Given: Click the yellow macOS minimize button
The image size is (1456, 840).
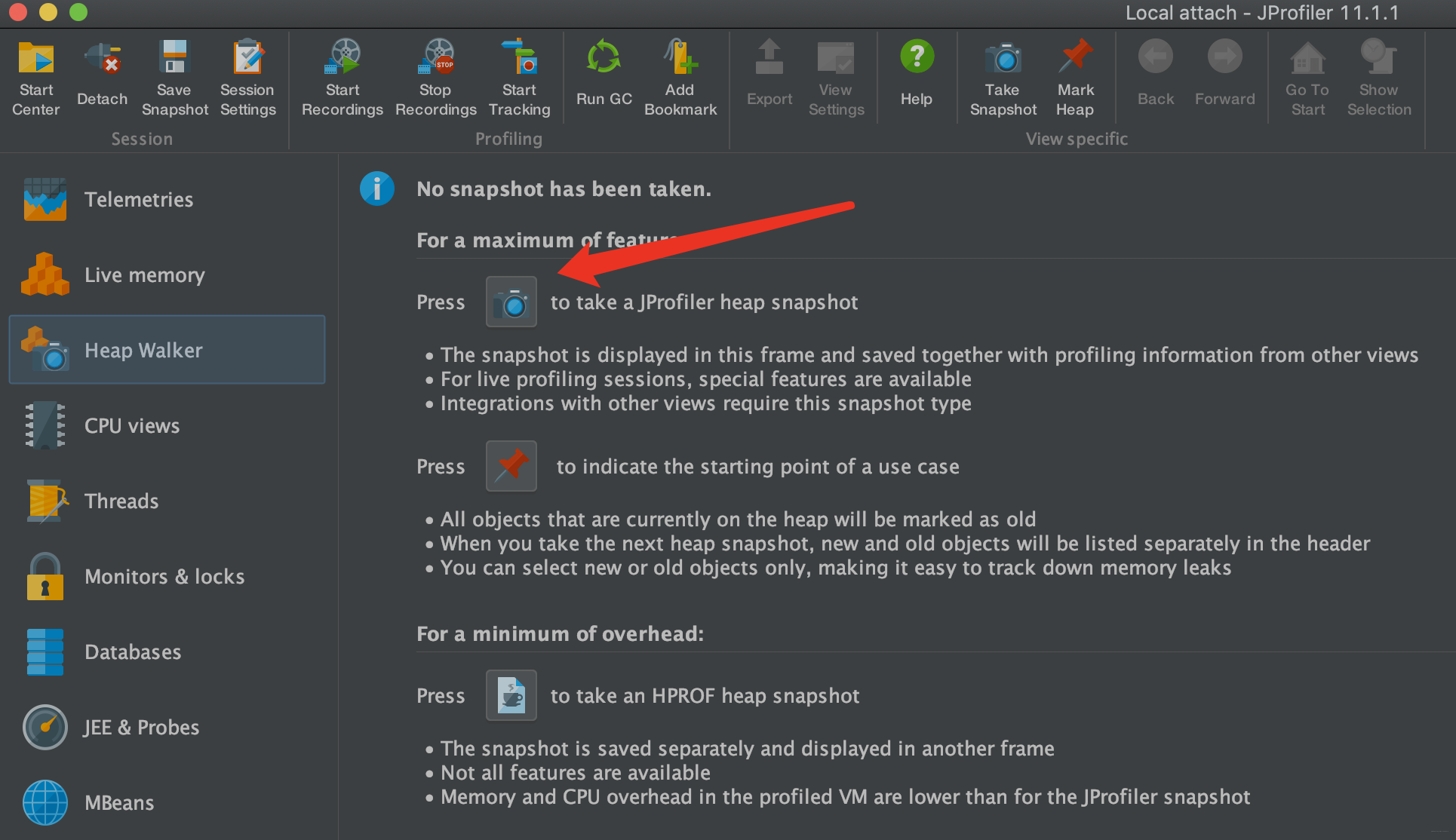Looking at the screenshot, I should pos(48,12).
